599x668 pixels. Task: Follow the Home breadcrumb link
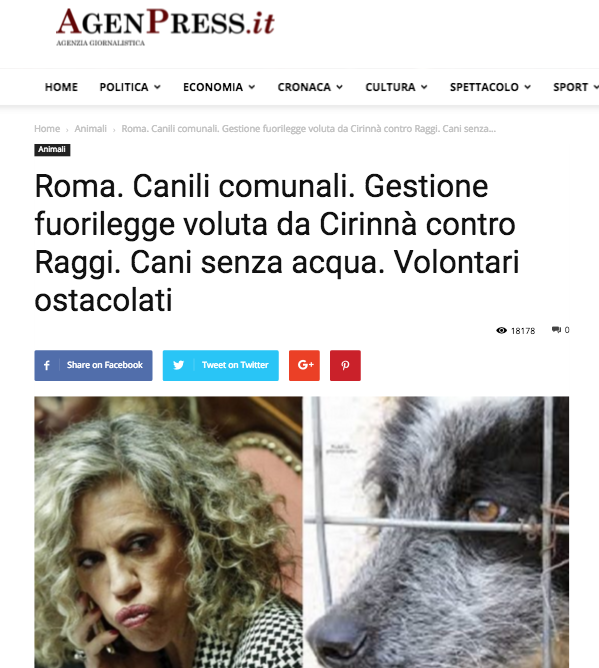(x=47, y=129)
